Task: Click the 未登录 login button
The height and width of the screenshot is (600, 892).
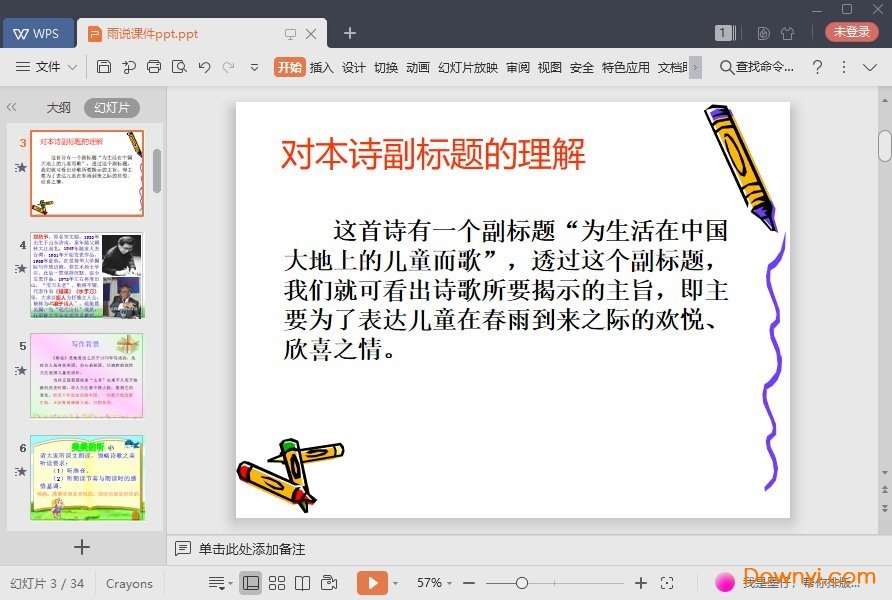Action: [851, 32]
